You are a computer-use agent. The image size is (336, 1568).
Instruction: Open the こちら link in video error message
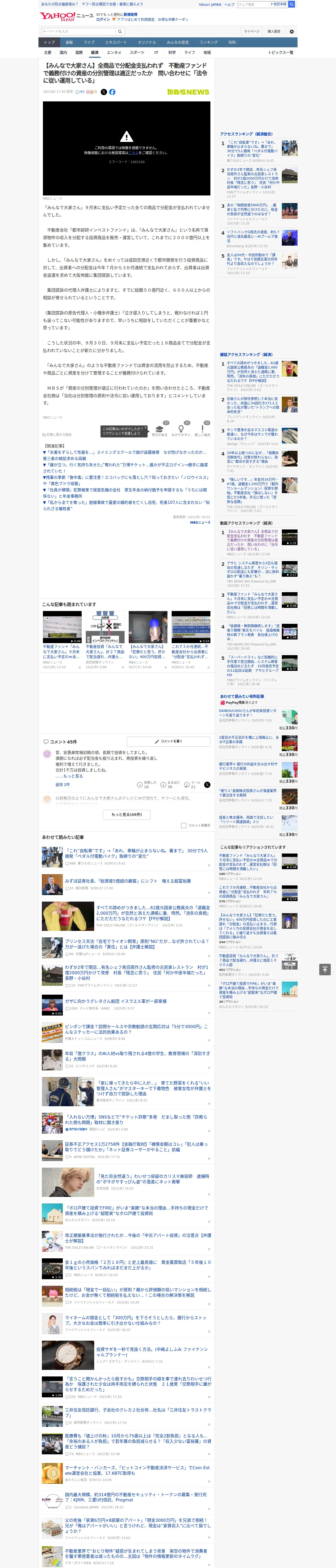133,153
